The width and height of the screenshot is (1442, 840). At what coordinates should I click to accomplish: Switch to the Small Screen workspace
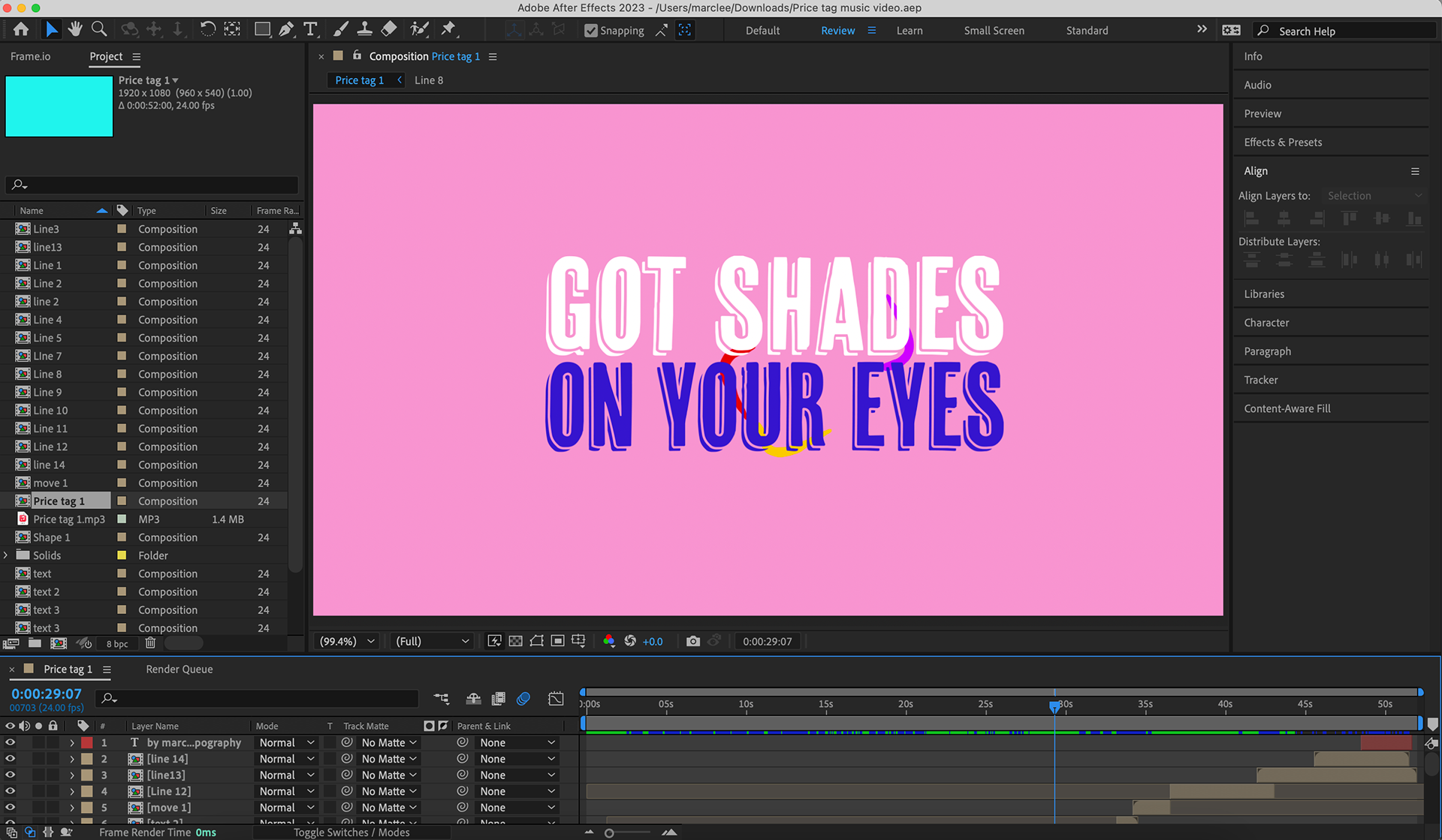pyautogui.click(x=994, y=31)
